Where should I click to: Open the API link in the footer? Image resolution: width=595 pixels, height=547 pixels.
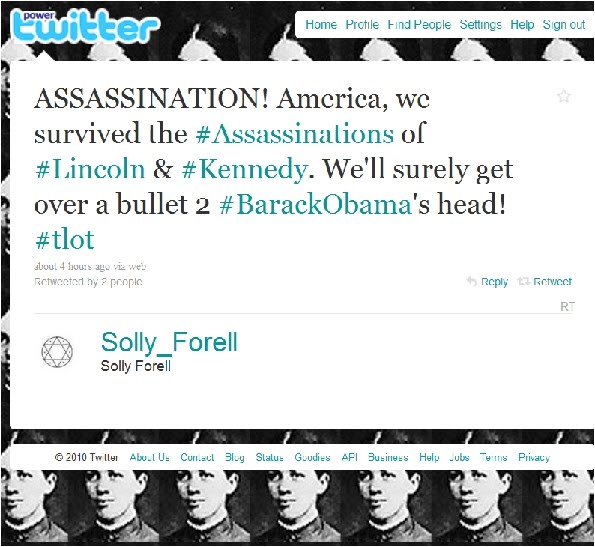[x=349, y=457]
